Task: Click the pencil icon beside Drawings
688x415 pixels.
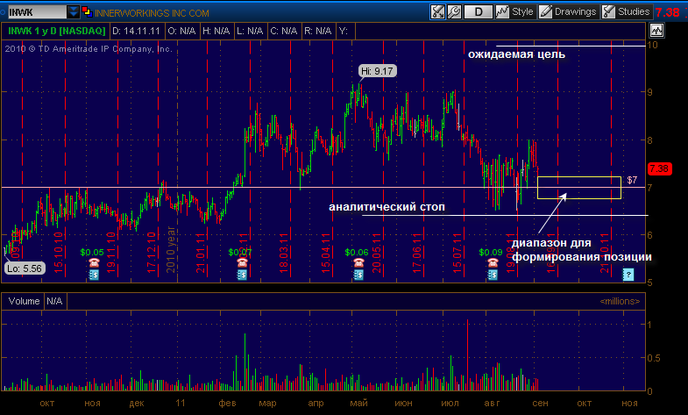Action: pyautogui.click(x=545, y=12)
